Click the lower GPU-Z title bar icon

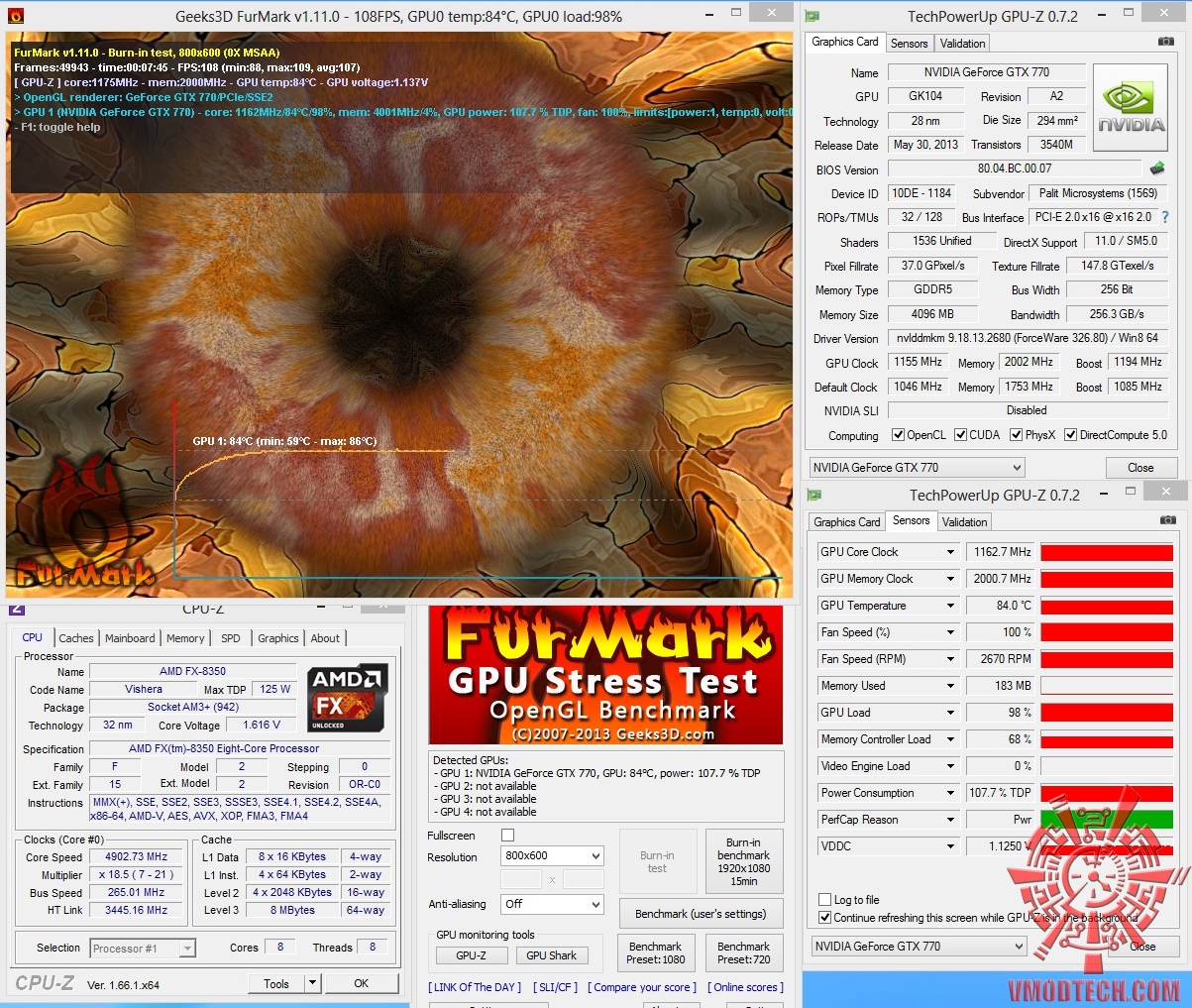click(813, 495)
